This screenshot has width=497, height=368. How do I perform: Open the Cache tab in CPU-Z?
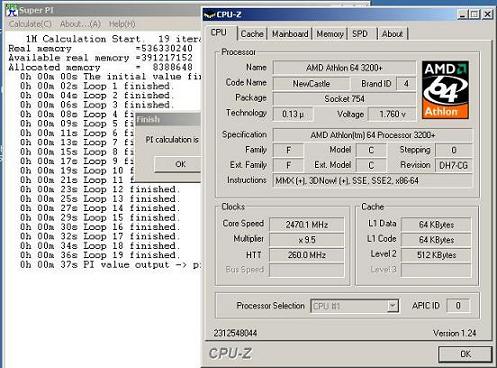pos(252,34)
